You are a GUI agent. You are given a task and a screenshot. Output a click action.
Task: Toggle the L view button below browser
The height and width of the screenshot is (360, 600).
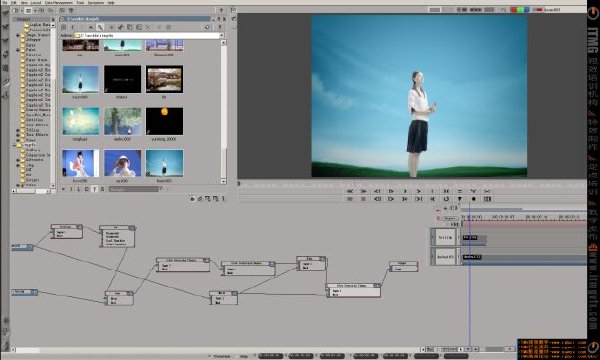tap(79, 189)
